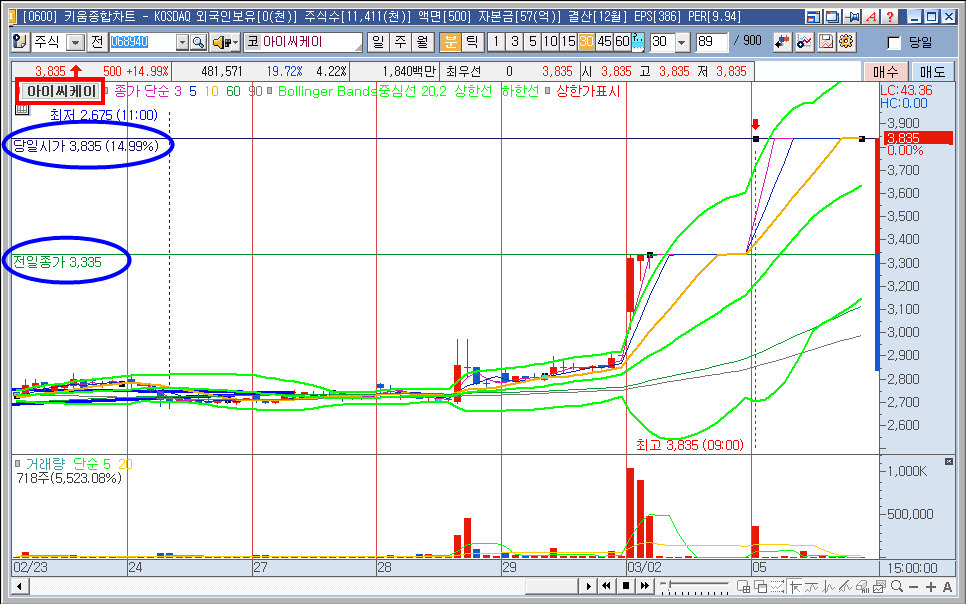Switch chart period to 주 (weekly)
This screenshot has width=966, height=604.
point(400,42)
